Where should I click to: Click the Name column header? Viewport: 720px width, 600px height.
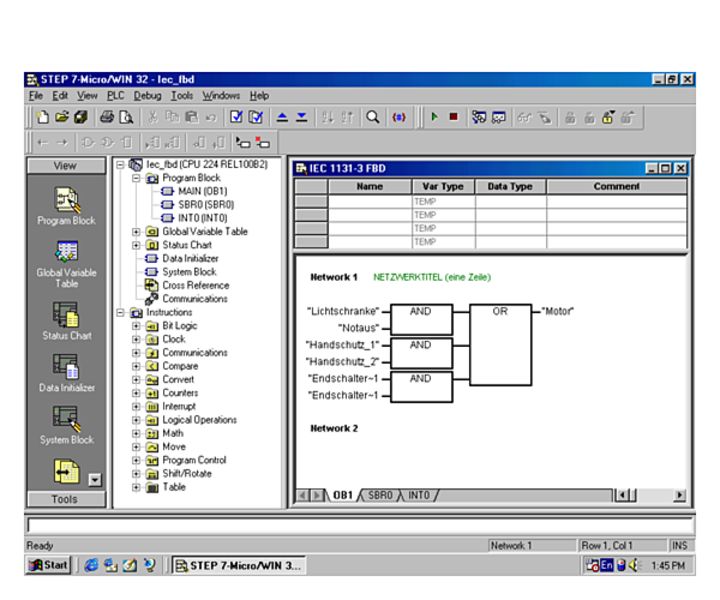(370, 186)
